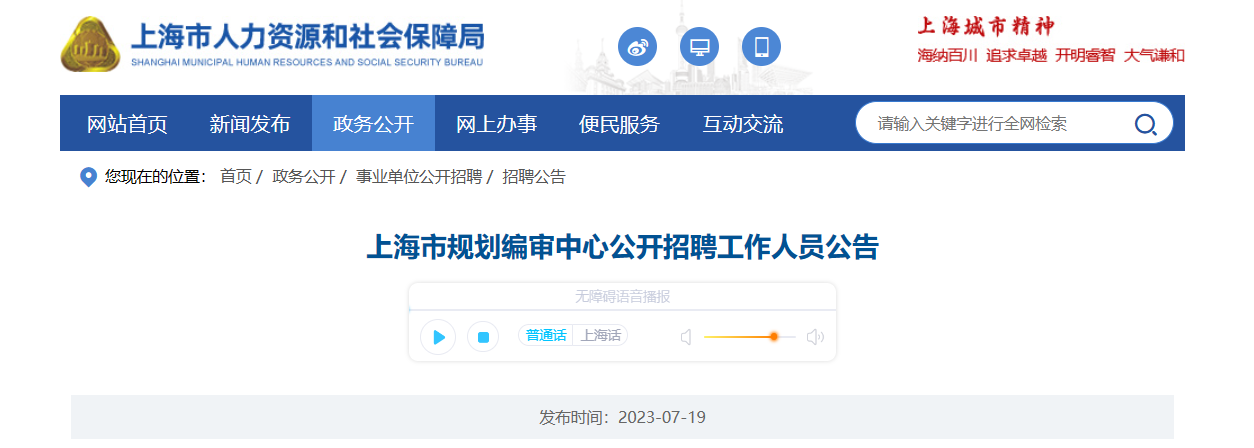Image resolution: width=1254 pixels, height=448 pixels.
Task: Open the 新闻发布 menu
Action: pyautogui.click(x=250, y=124)
